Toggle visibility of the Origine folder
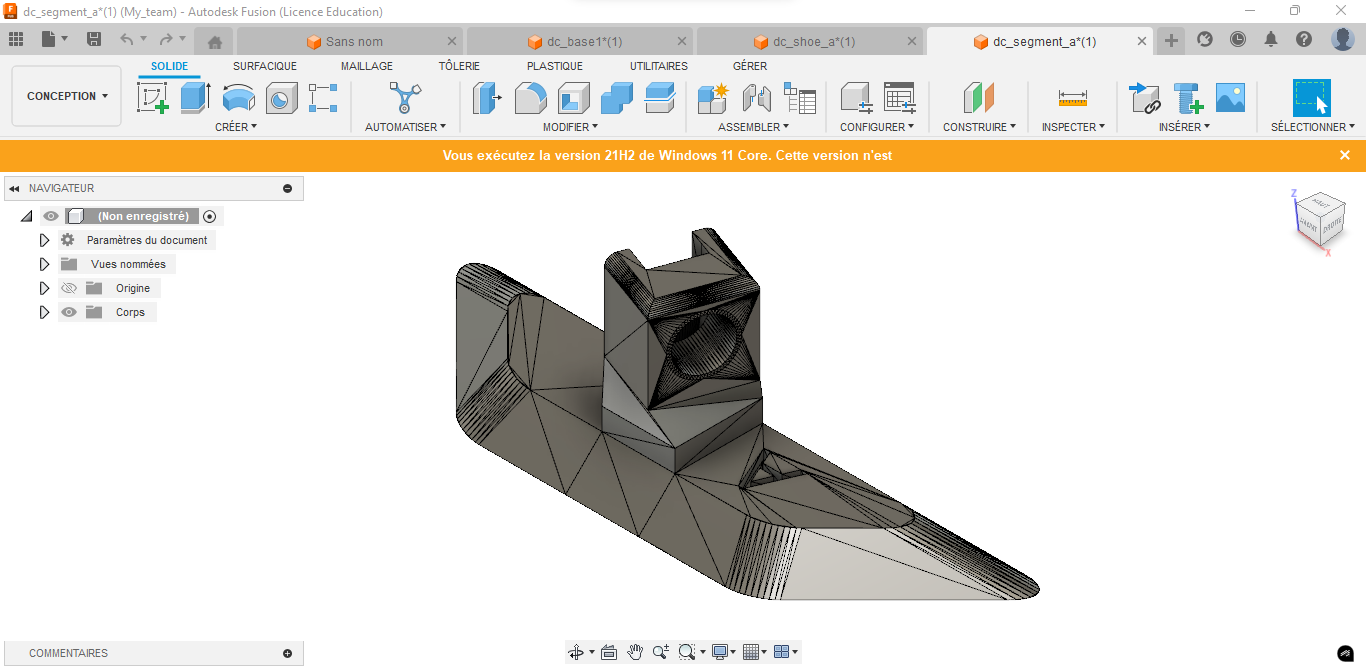Screen dimensions: 1366x669 (x=69, y=288)
